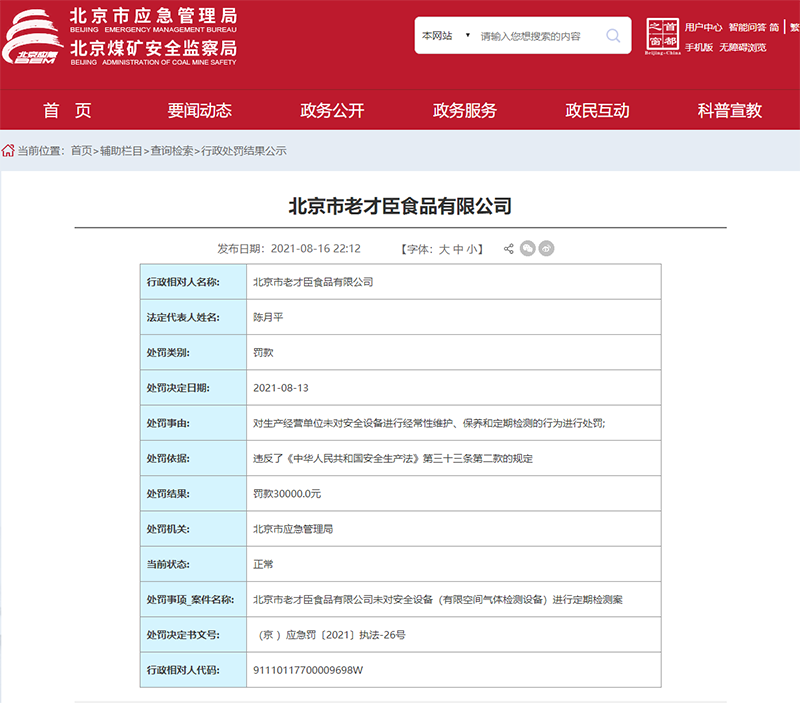Image resolution: width=800 pixels, height=703 pixels.
Task: Click the home icon in the breadcrumb
Action: [8, 150]
